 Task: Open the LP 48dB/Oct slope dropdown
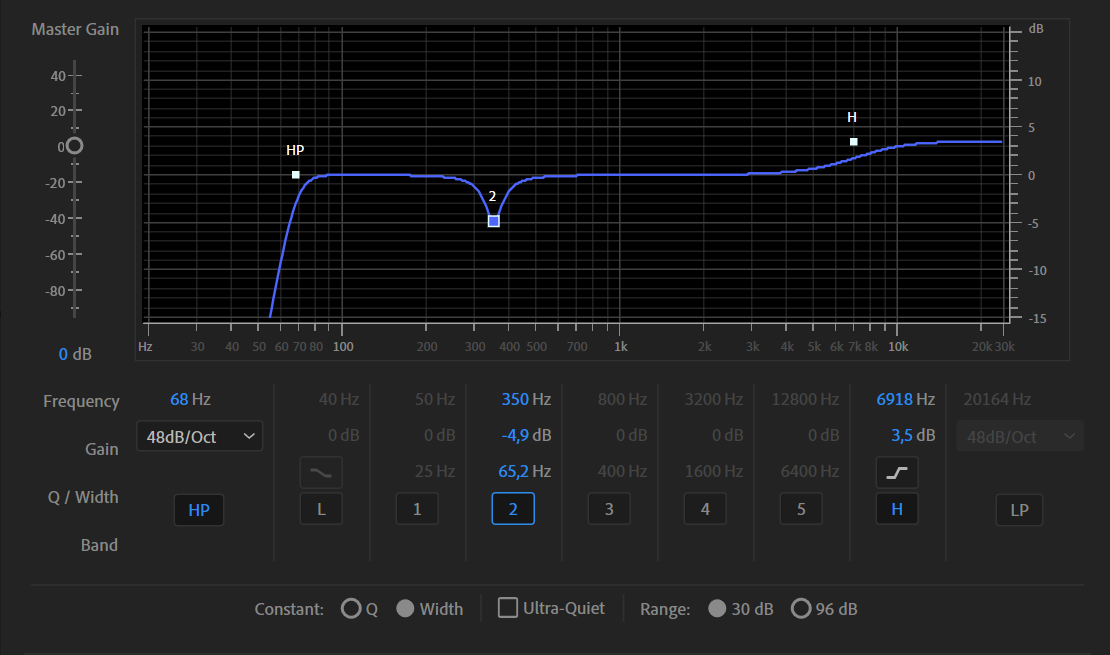click(1020, 436)
